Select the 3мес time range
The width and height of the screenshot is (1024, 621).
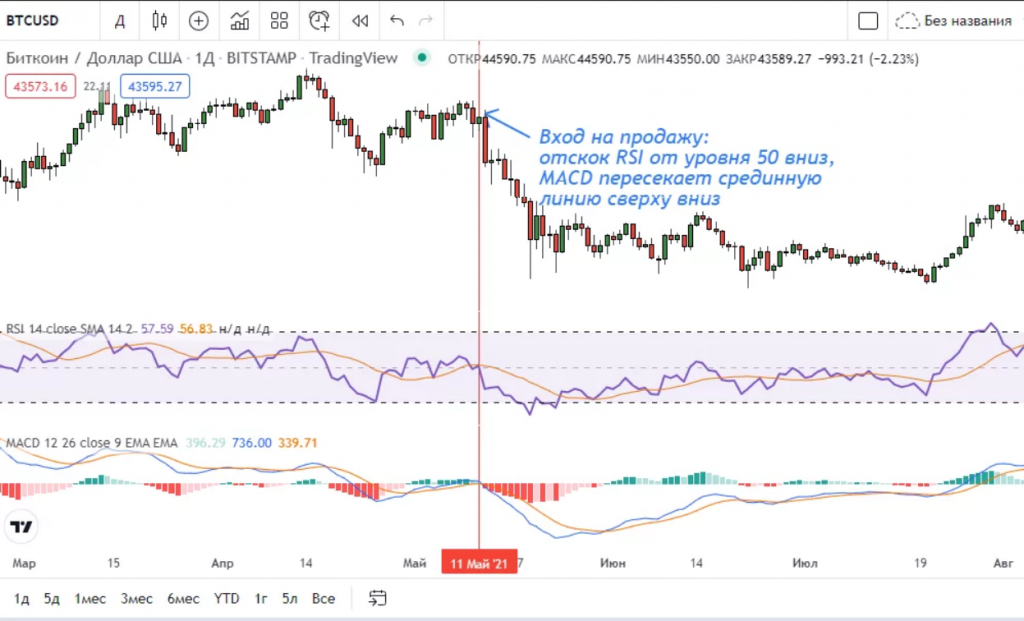[x=136, y=598]
